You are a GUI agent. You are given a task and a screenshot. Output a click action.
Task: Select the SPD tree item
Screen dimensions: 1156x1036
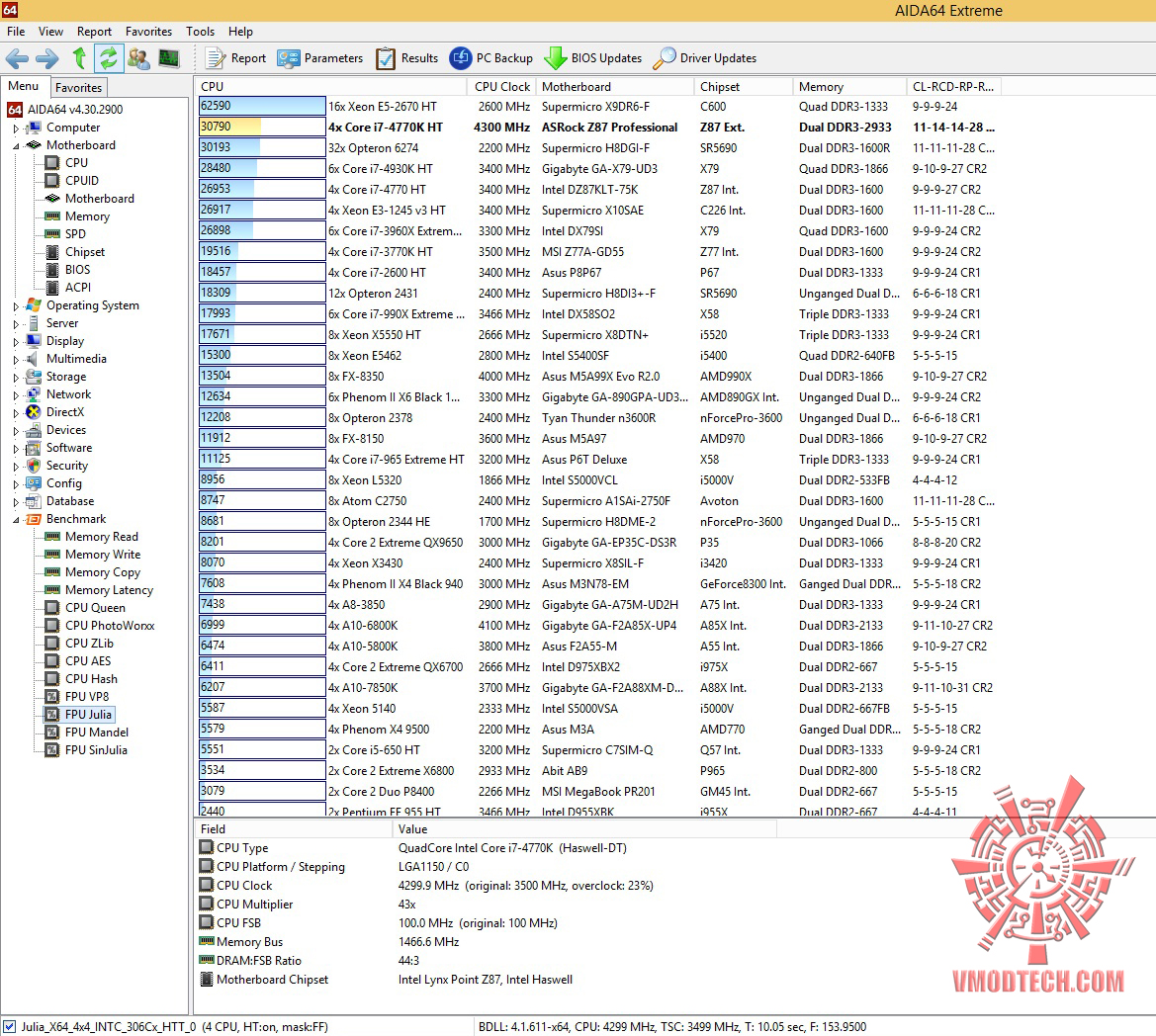pos(75,233)
